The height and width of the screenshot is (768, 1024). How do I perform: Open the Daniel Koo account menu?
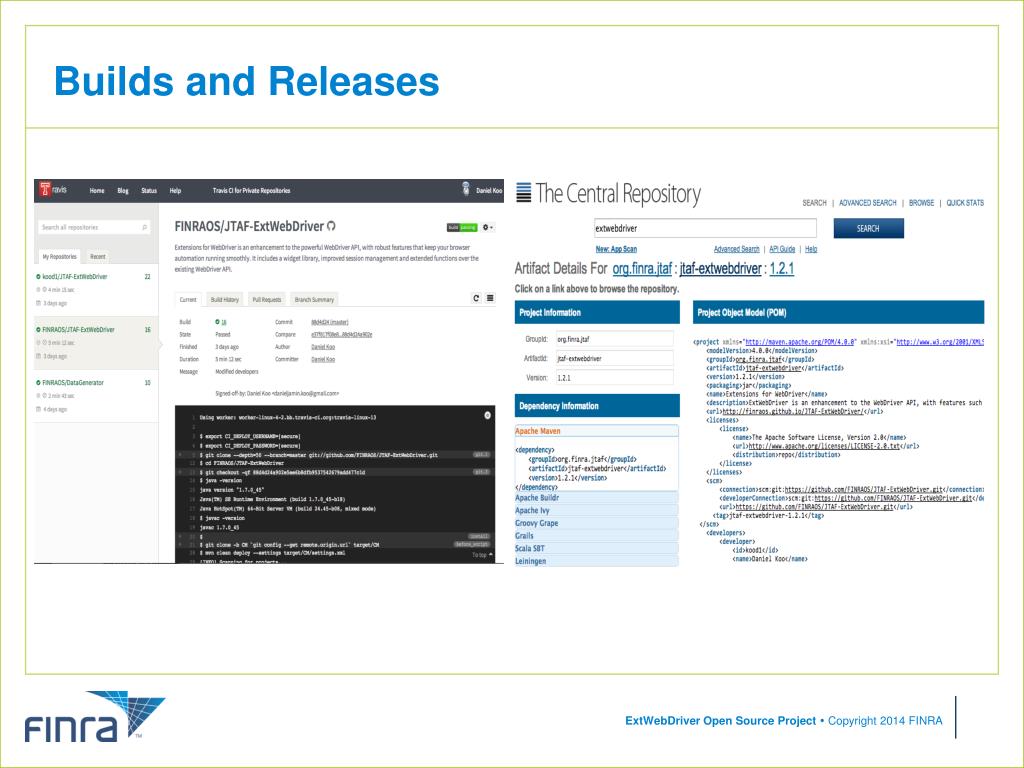click(489, 191)
